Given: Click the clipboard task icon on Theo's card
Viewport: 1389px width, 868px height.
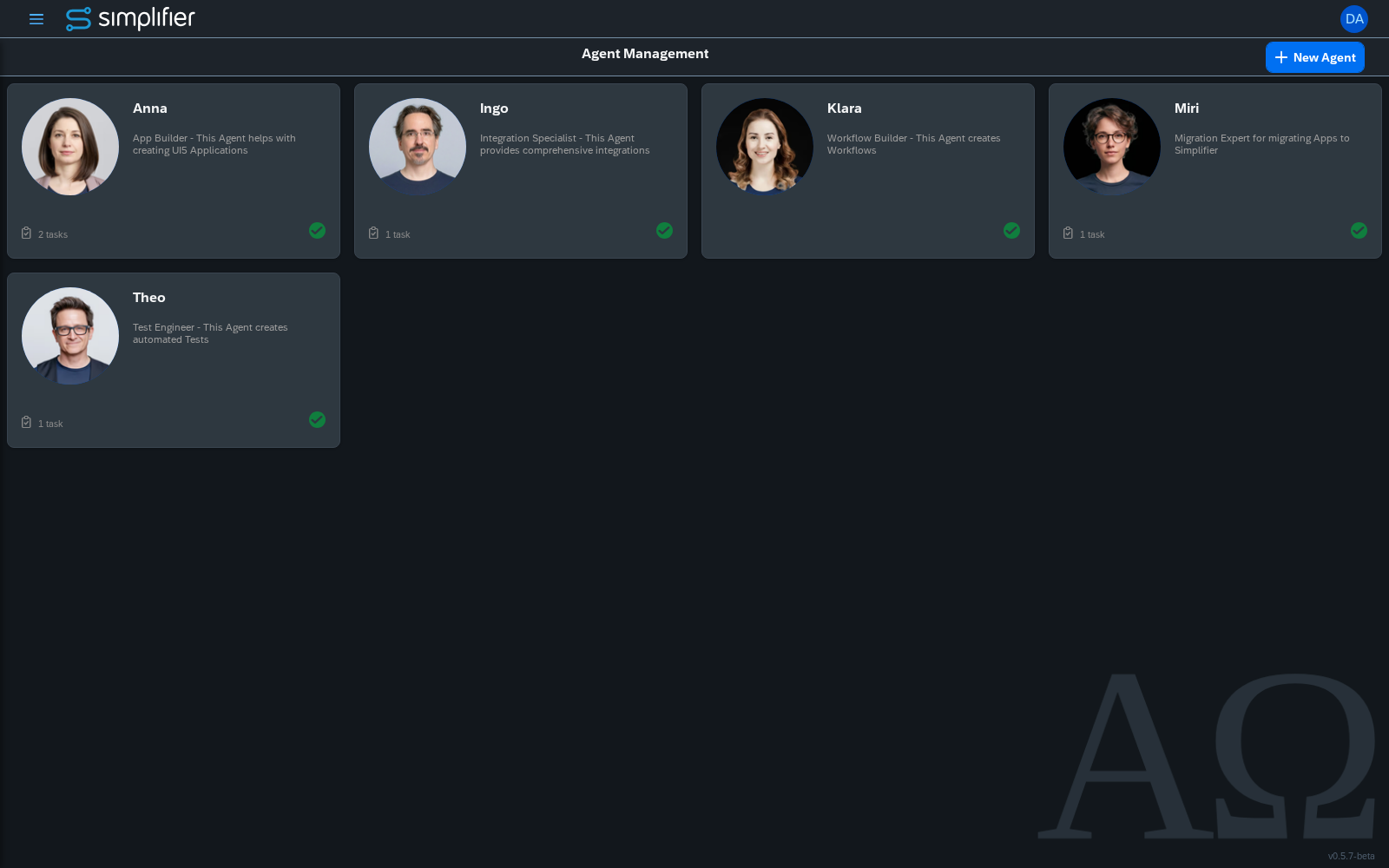Looking at the screenshot, I should (x=27, y=423).
